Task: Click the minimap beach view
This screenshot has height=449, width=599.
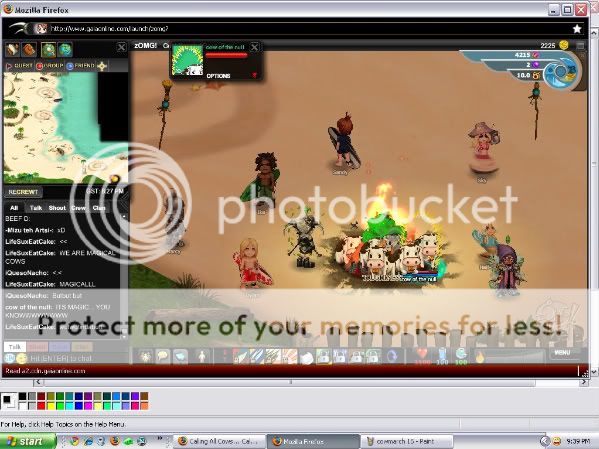Action: pos(66,128)
